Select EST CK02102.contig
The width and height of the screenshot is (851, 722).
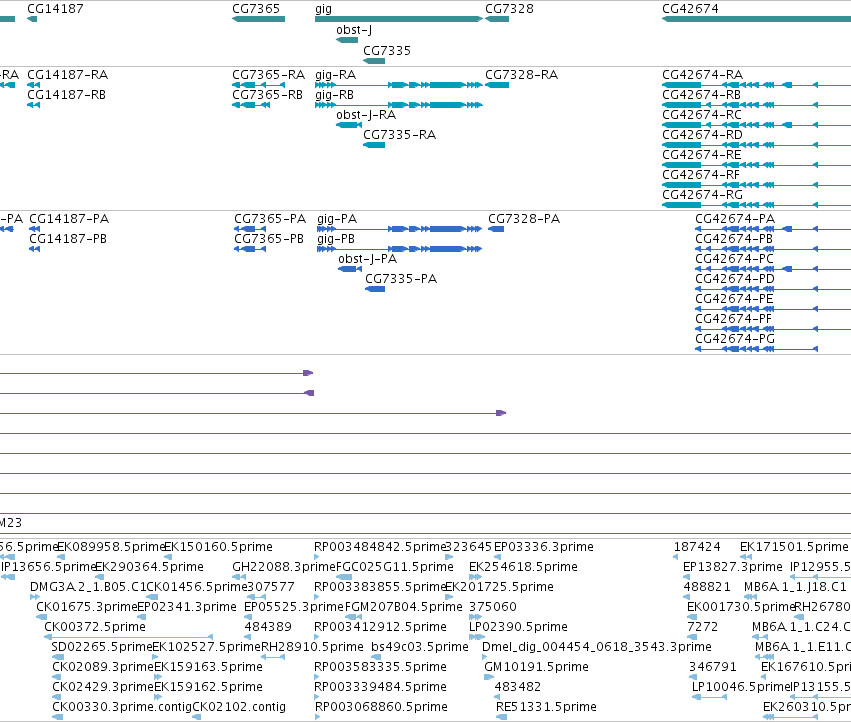(239, 706)
